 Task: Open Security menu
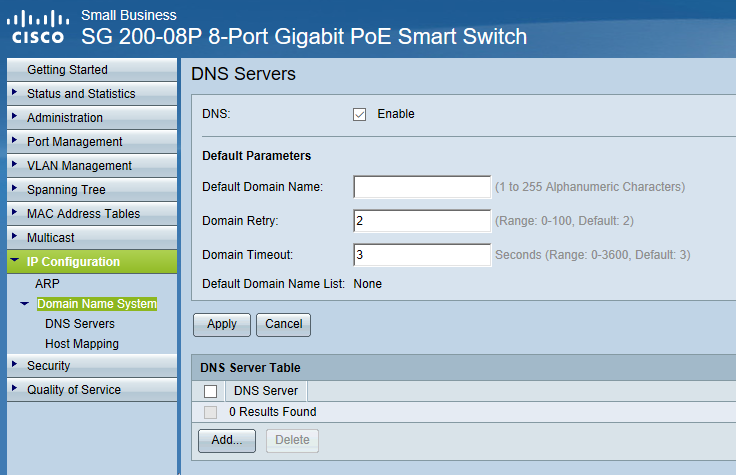coord(92,365)
